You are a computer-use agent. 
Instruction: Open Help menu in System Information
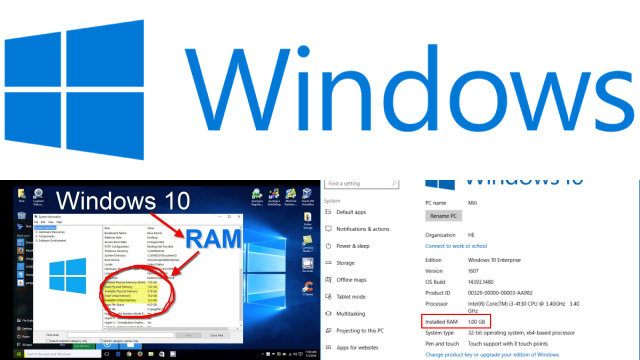tap(59, 222)
